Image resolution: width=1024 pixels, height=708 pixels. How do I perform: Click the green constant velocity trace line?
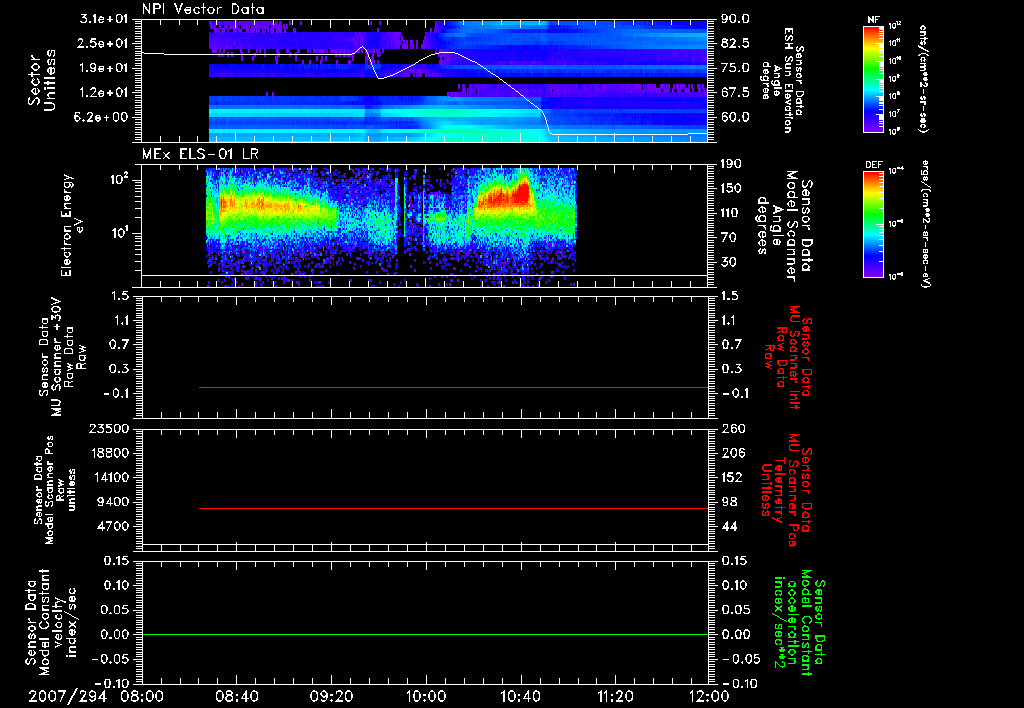tap(425, 634)
